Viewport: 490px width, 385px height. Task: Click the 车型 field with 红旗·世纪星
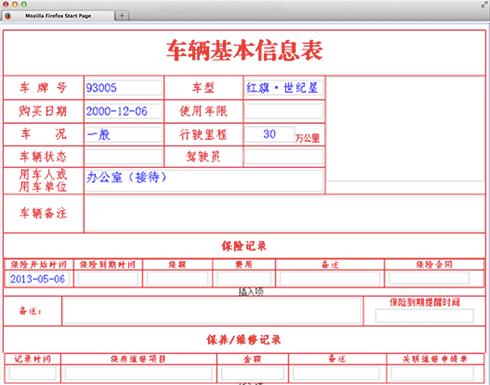point(284,88)
